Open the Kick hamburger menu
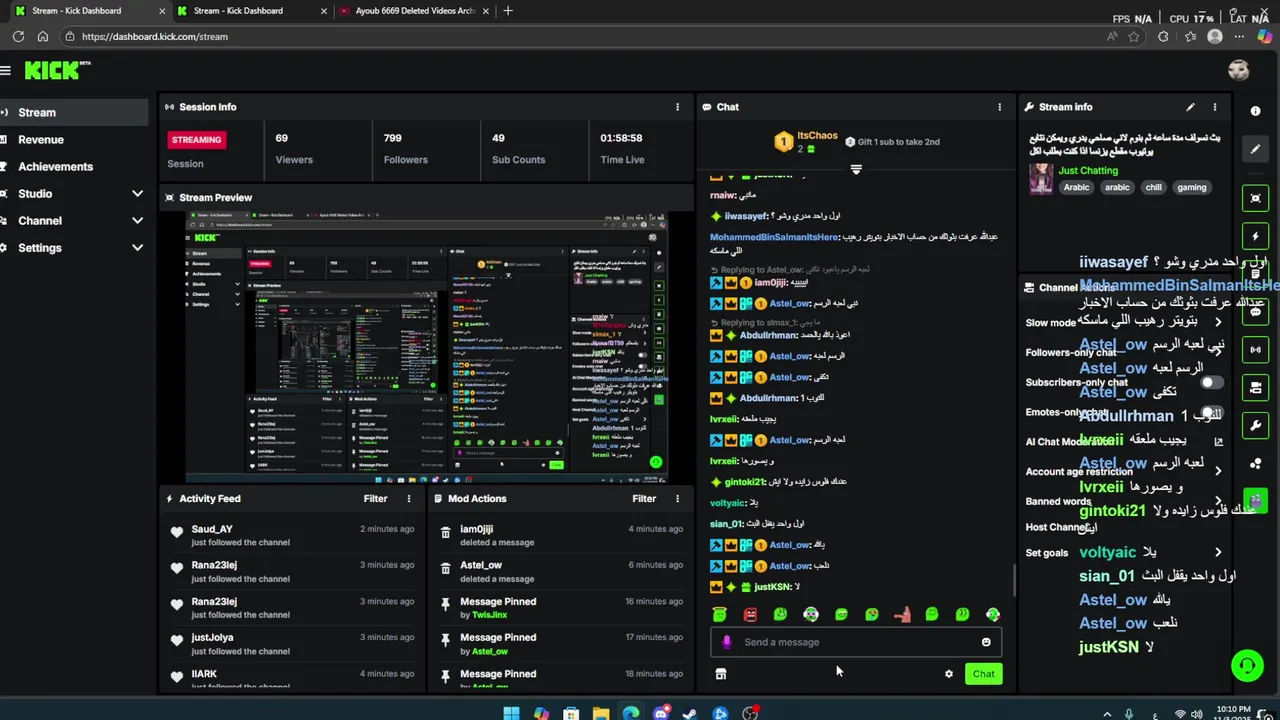 tap(5, 71)
